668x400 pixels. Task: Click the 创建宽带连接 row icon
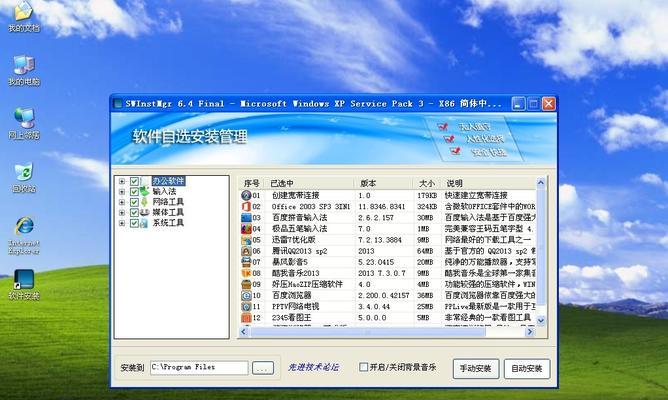point(246,196)
